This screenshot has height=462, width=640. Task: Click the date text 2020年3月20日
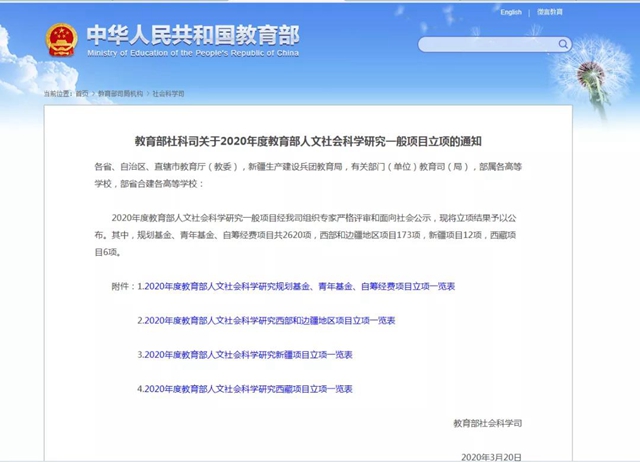point(491,457)
